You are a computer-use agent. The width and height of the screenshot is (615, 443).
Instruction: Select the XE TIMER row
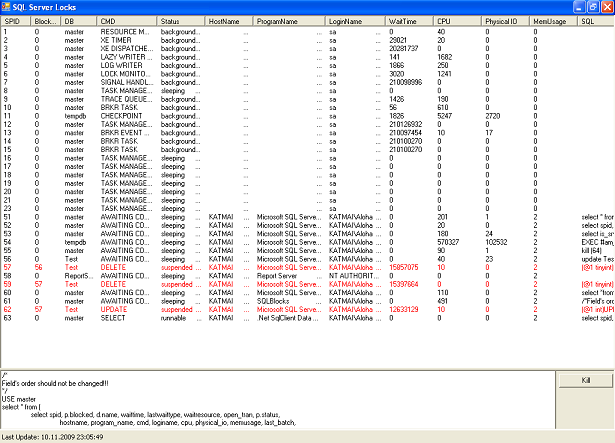coord(307,40)
